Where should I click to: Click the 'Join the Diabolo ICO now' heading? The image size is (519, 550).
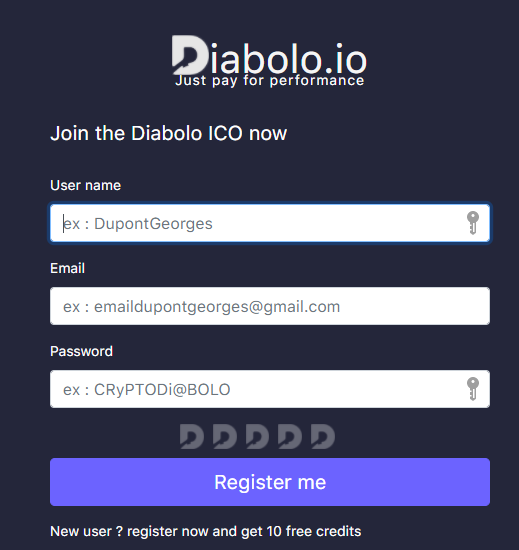(169, 133)
